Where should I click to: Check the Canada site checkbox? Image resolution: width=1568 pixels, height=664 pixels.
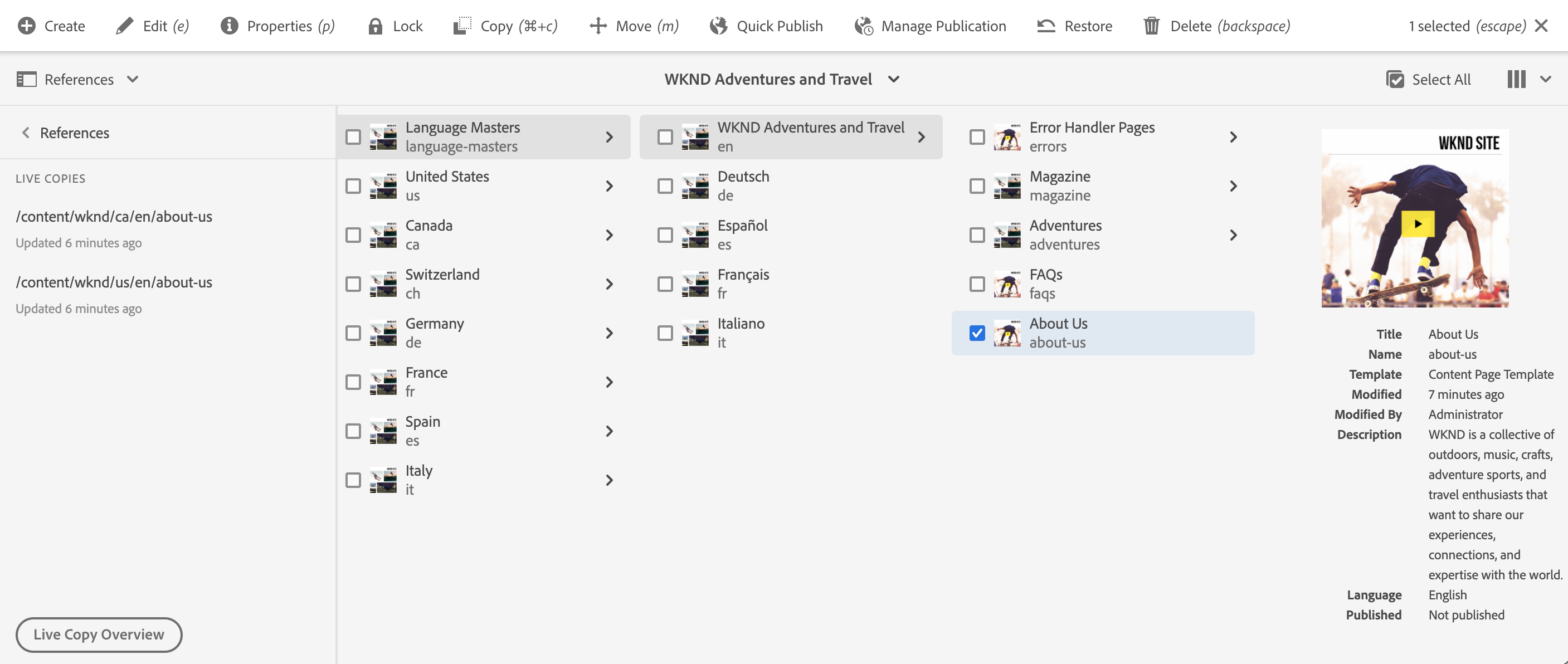[353, 235]
